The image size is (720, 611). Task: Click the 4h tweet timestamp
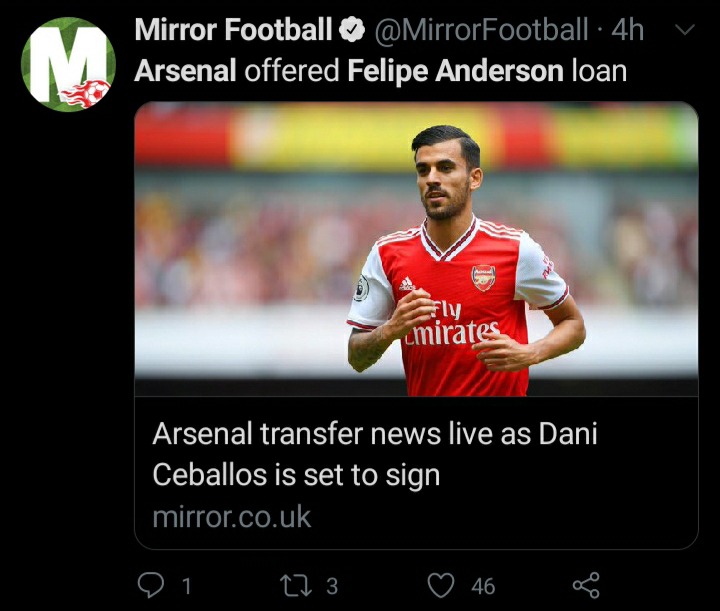(x=627, y=31)
